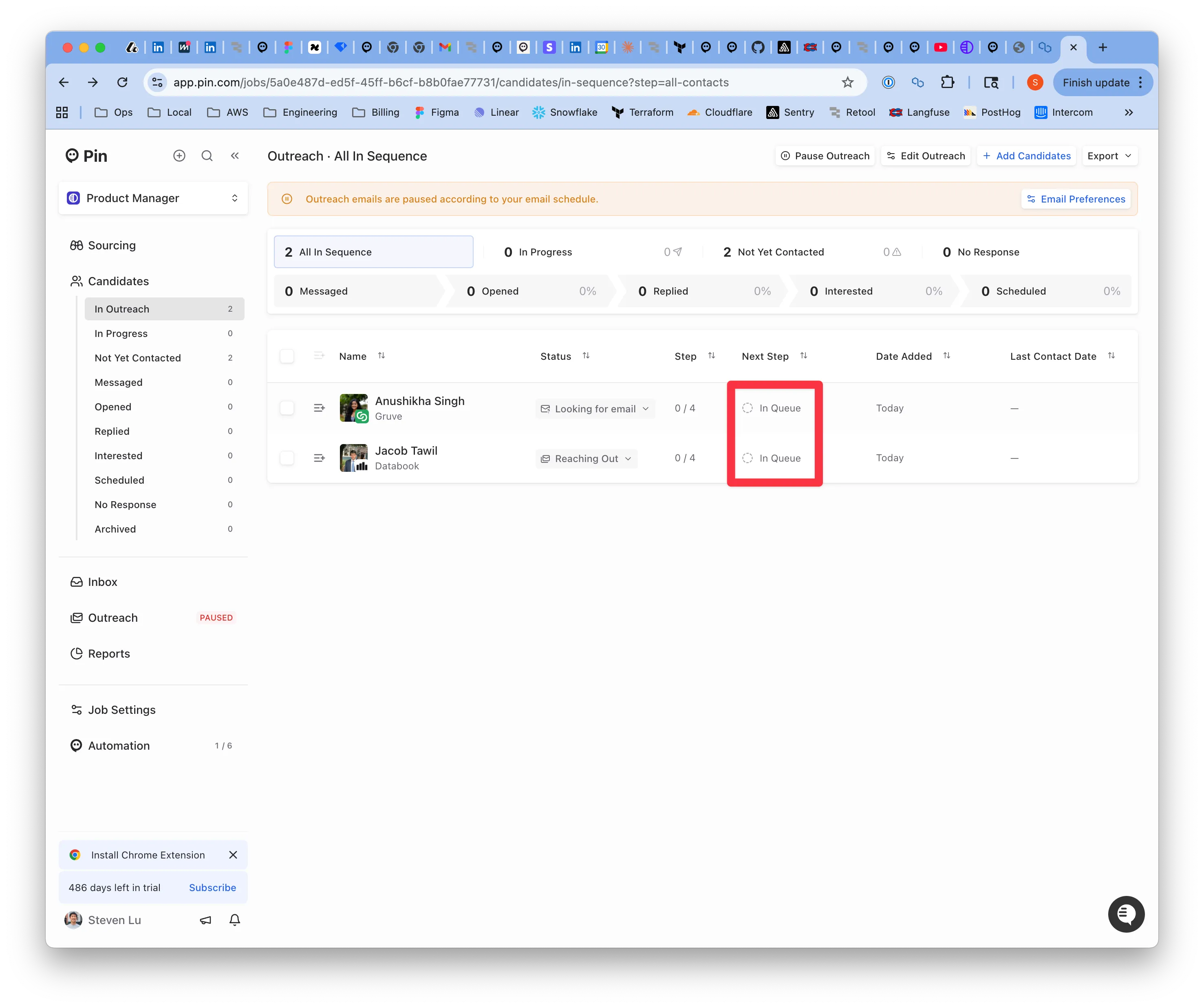Click the Pin logo
1204x1008 pixels.
pos(86,156)
